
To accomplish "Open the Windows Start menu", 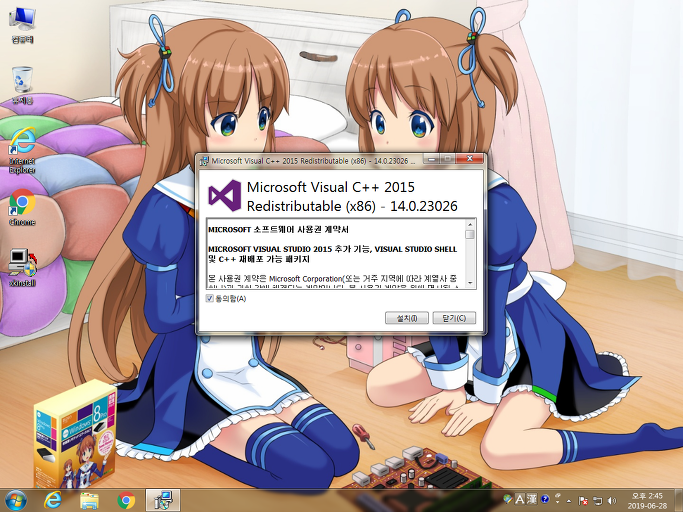I will tap(16, 500).
